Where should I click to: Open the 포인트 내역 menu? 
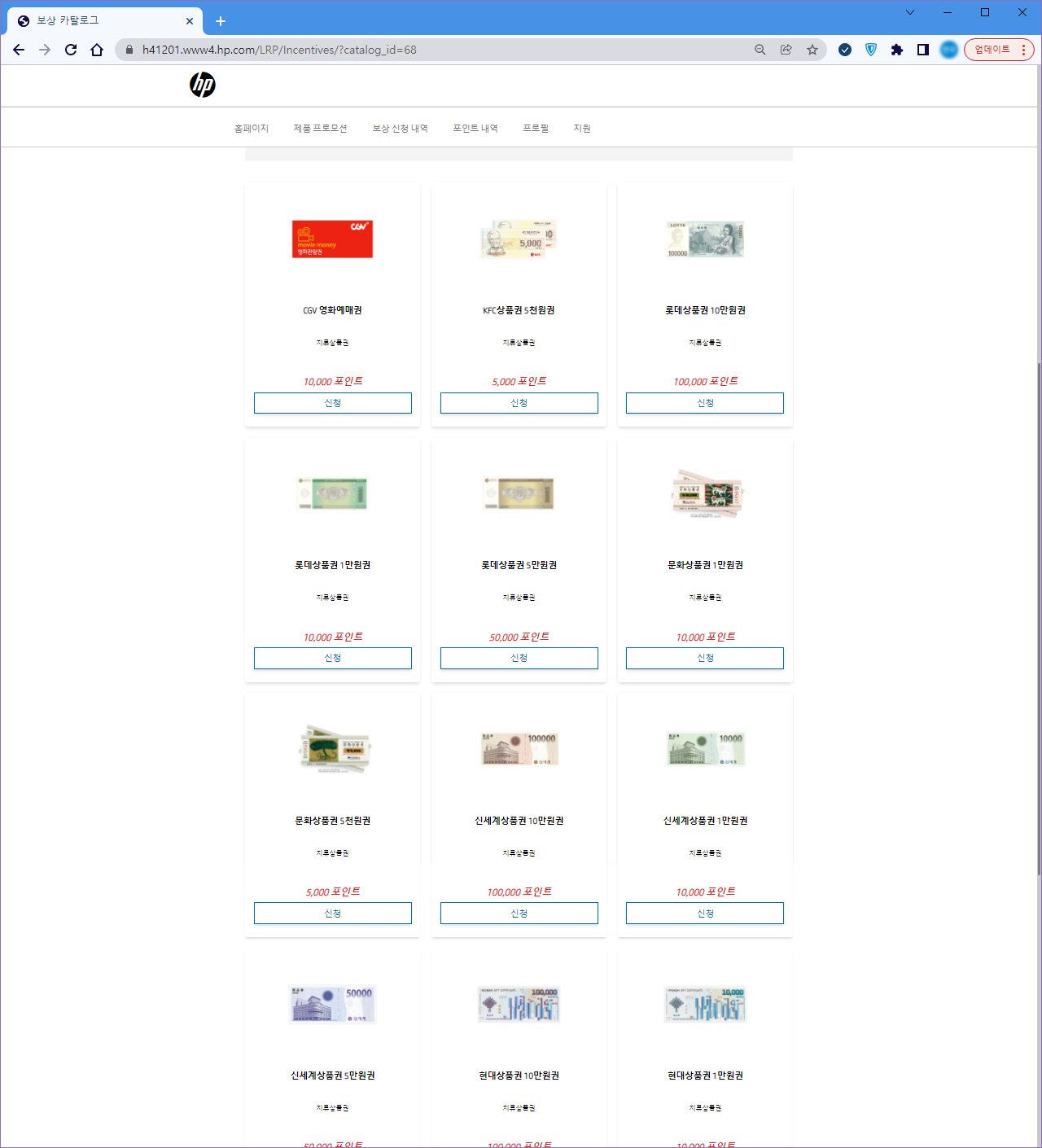475,129
